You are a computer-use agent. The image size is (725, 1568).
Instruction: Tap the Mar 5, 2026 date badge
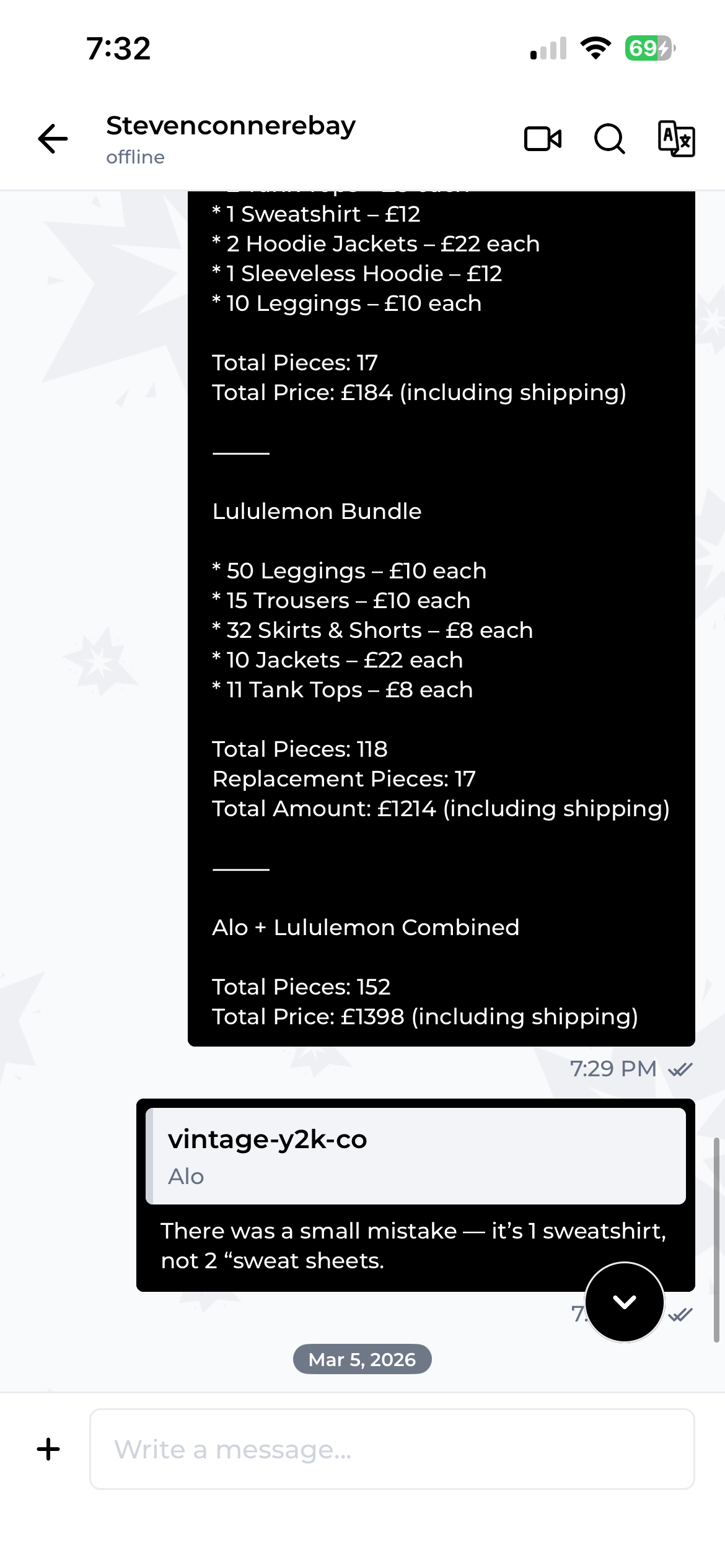pos(362,1359)
